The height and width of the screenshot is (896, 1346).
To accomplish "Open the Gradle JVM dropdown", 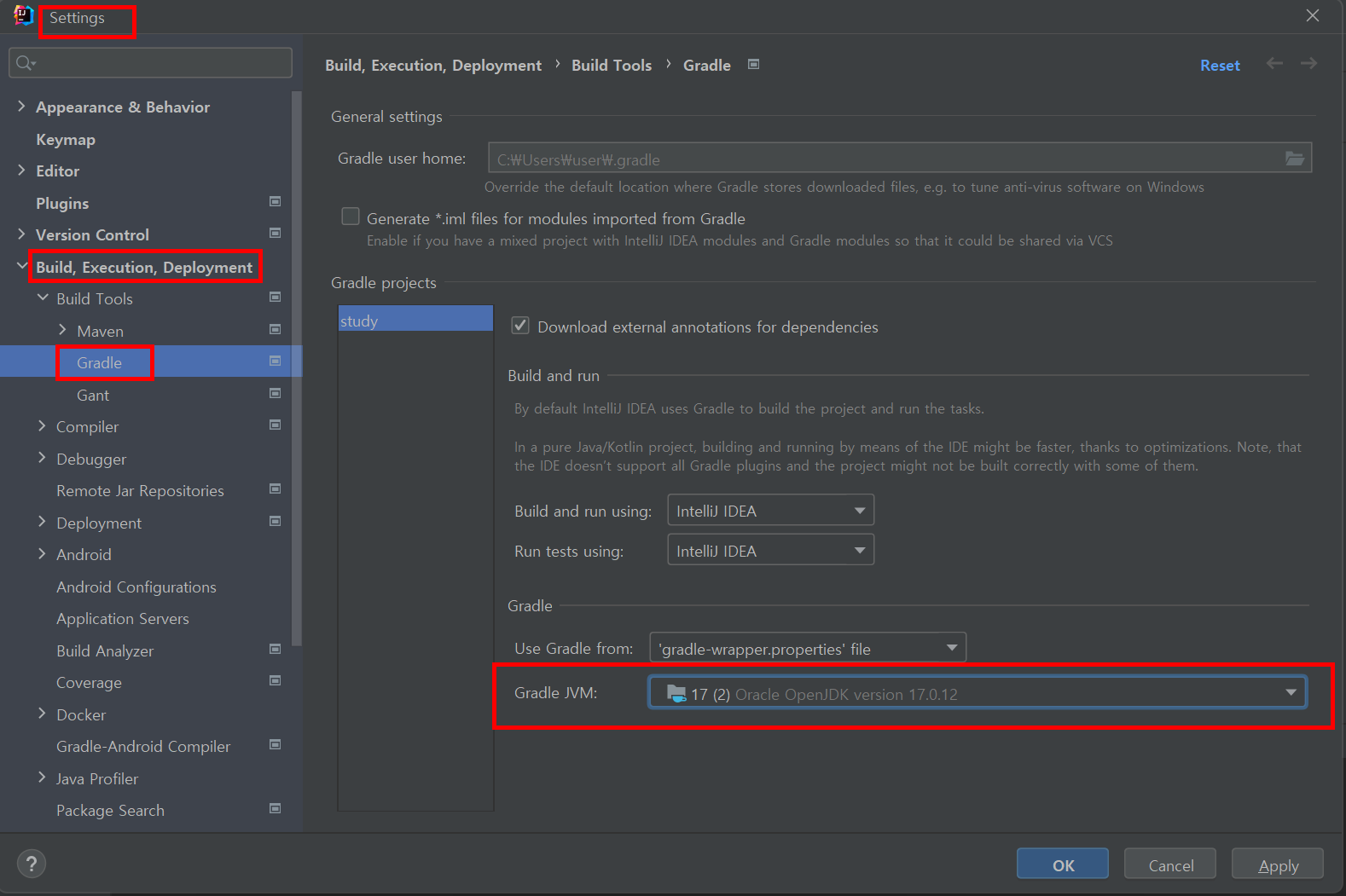I will click(x=978, y=693).
